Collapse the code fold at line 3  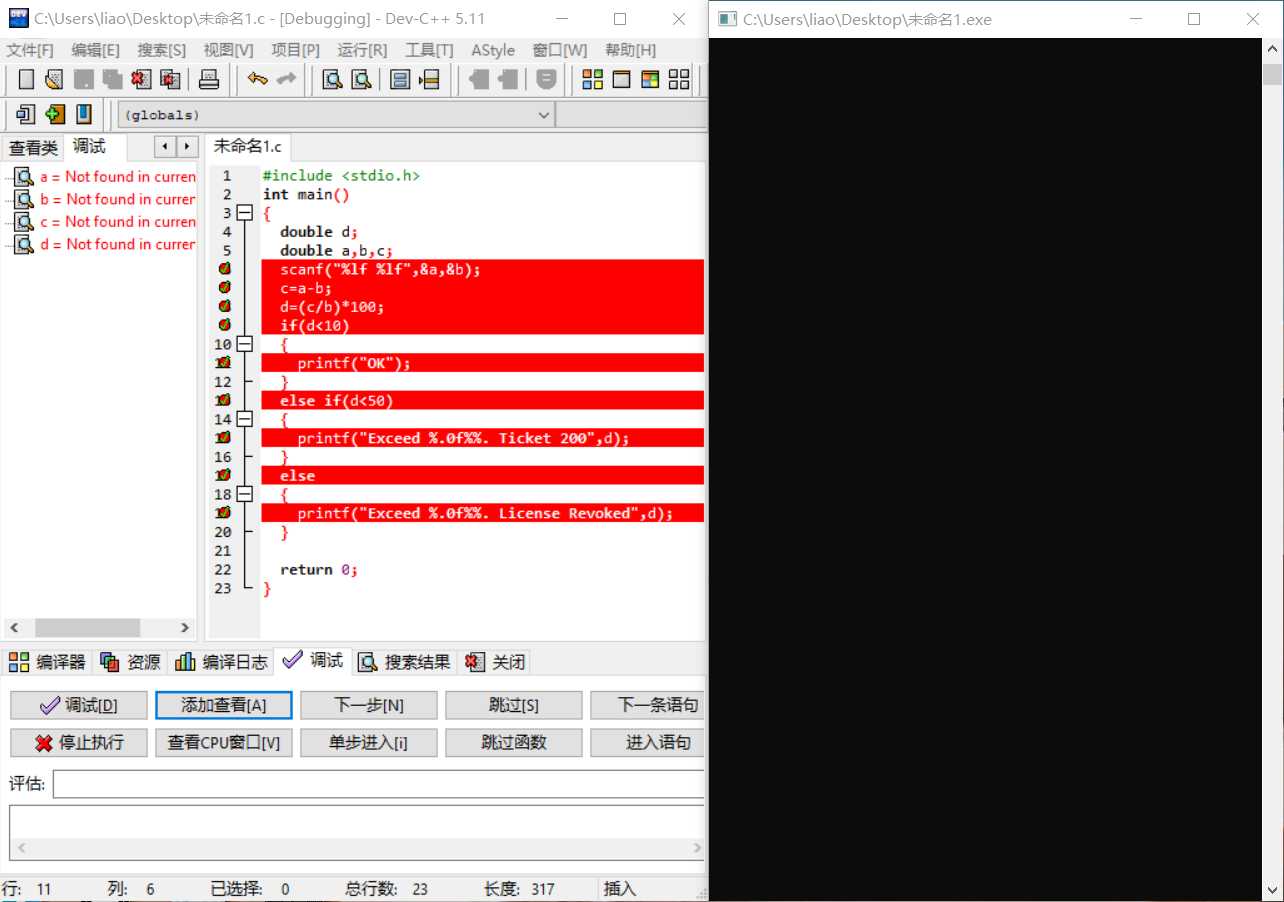245,213
